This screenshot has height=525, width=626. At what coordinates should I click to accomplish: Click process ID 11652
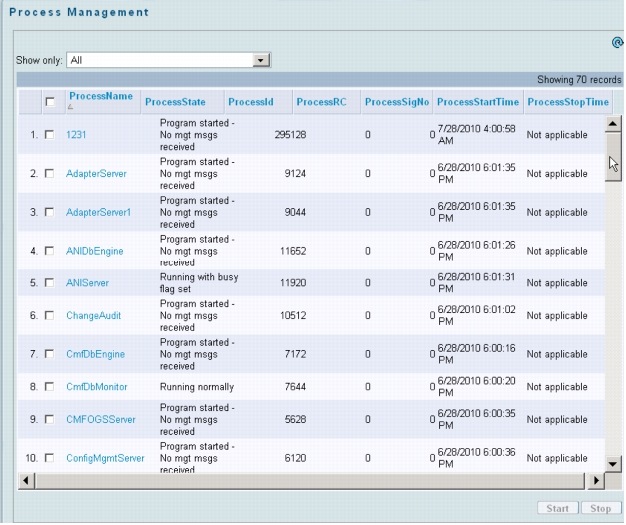pyautogui.click(x=293, y=251)
